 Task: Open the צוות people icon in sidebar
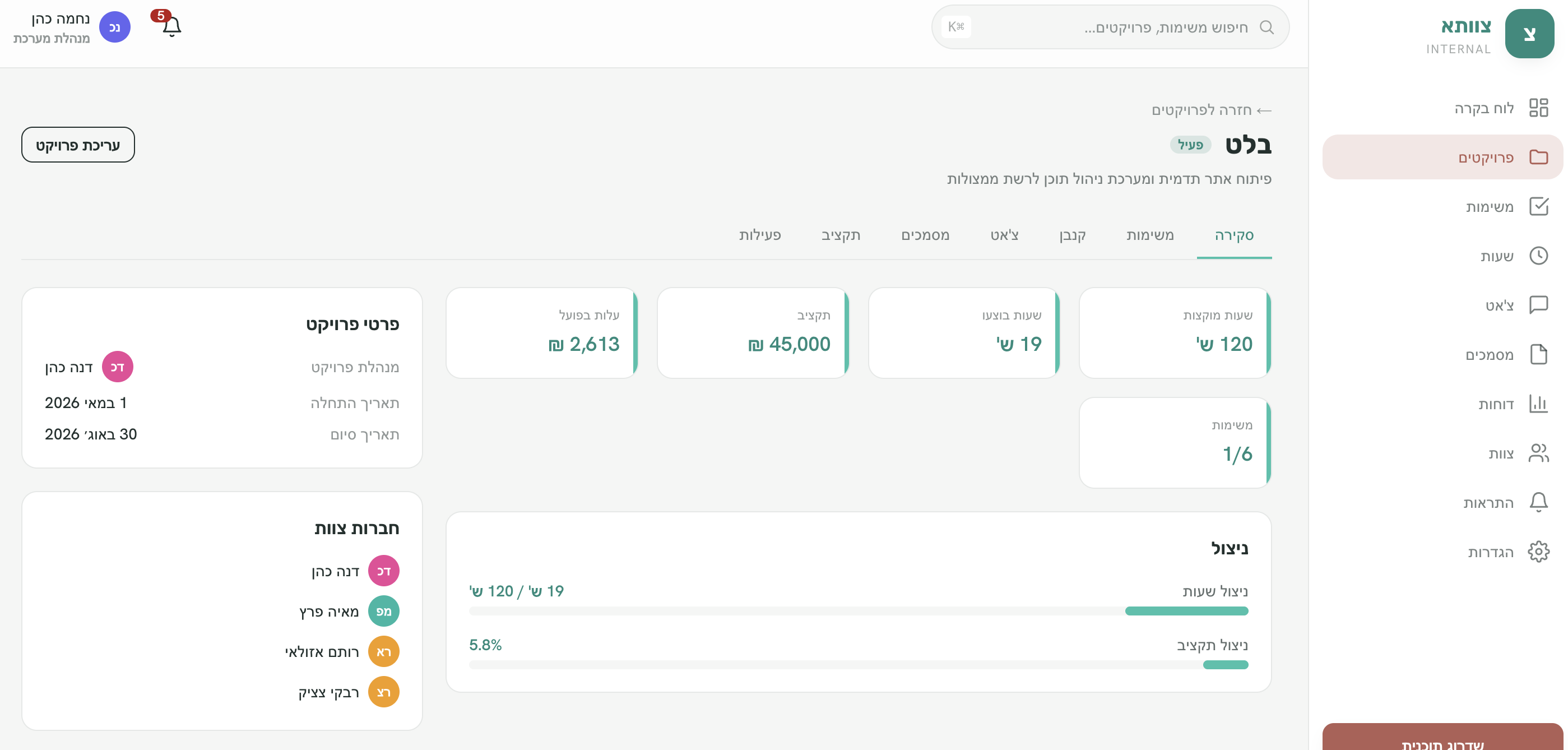(1538, 453)
